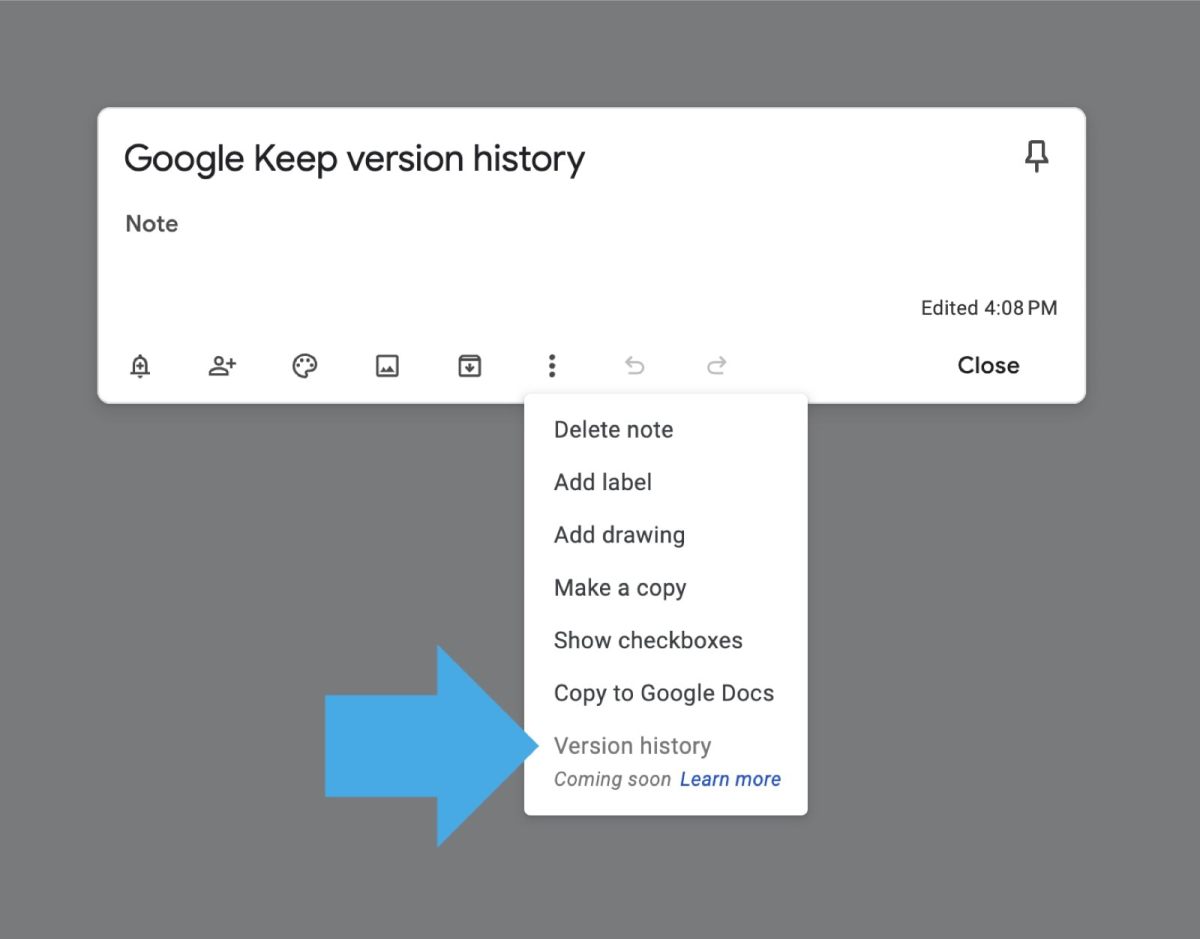Open the Collaborator add-person icon
This screenshot has width=1200, height=939.
[x=222, y=366]
